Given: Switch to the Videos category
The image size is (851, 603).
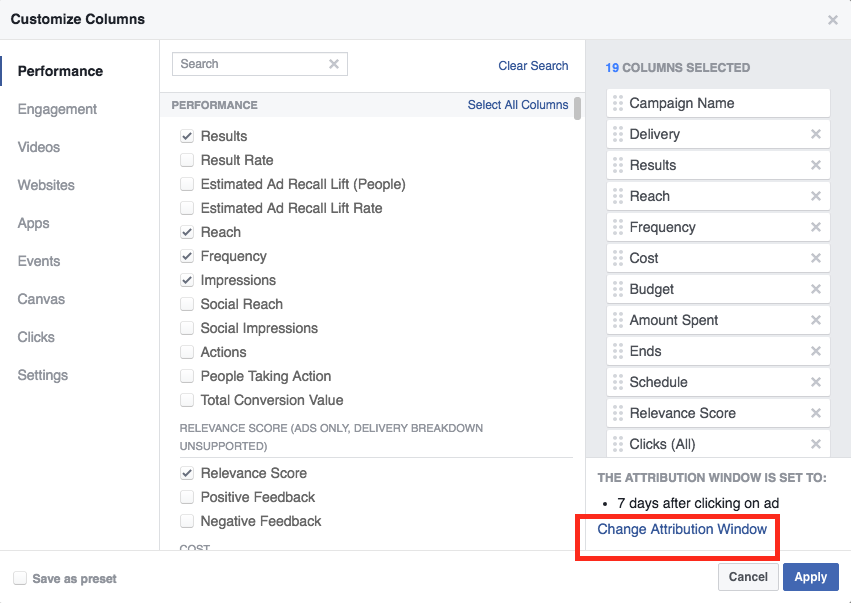Looking at the screenshot, I should [x=39, y=147].
